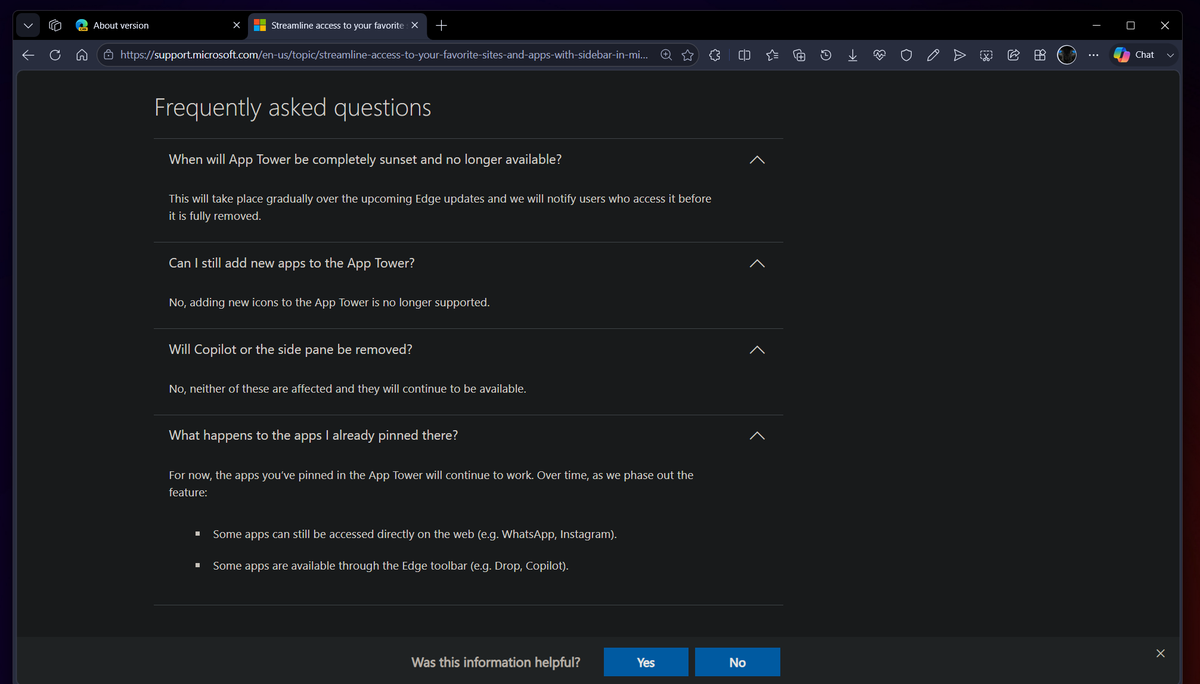Open browsing History
Viewport: 1200px width, 684px height.
coord(825,55)
